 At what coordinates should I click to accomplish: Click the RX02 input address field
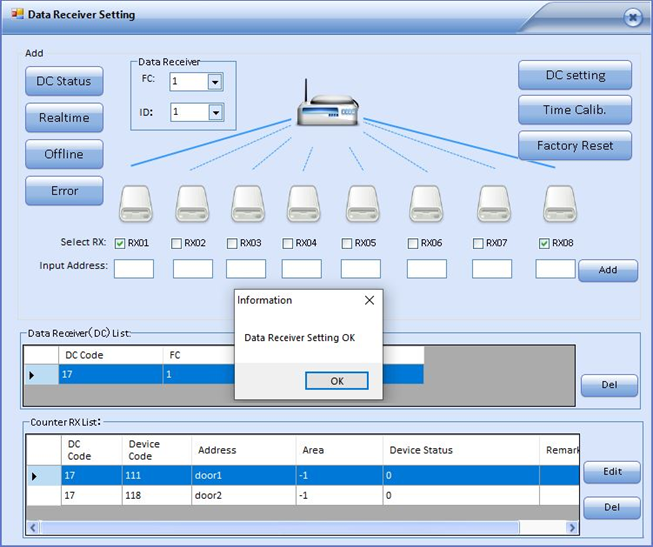[193, 268]
